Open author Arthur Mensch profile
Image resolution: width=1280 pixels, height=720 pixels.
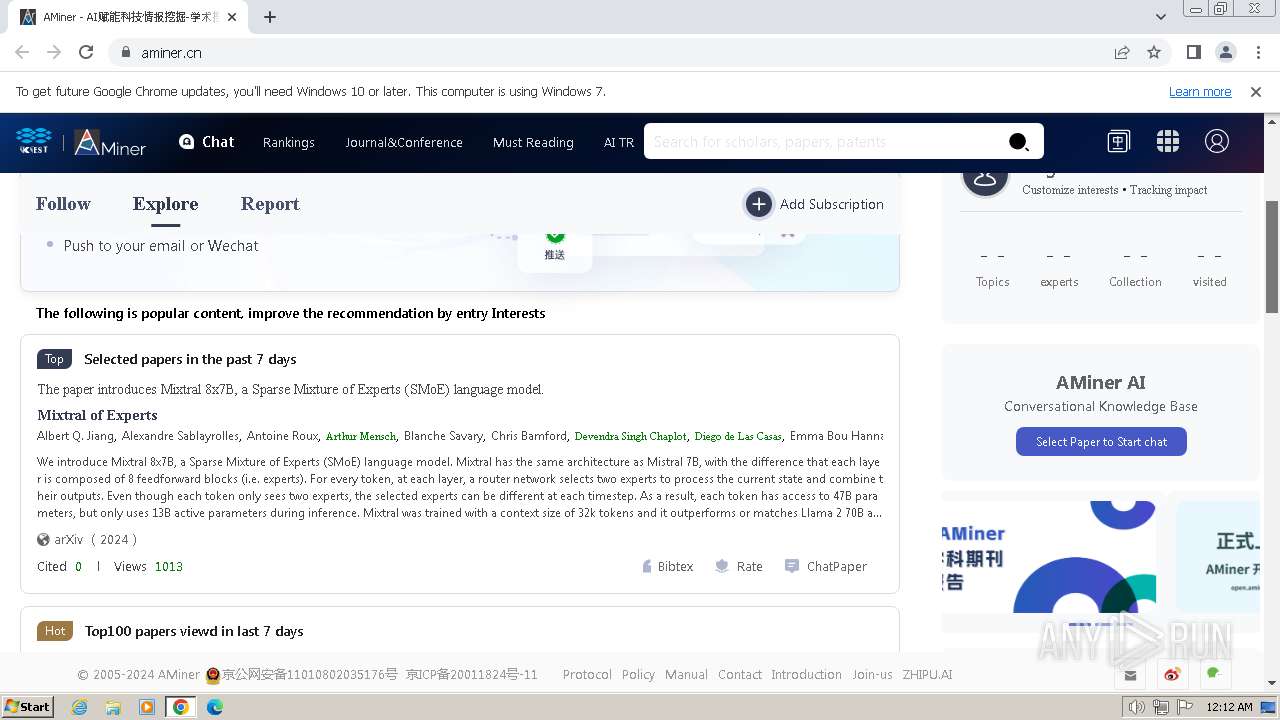(360, 436)
